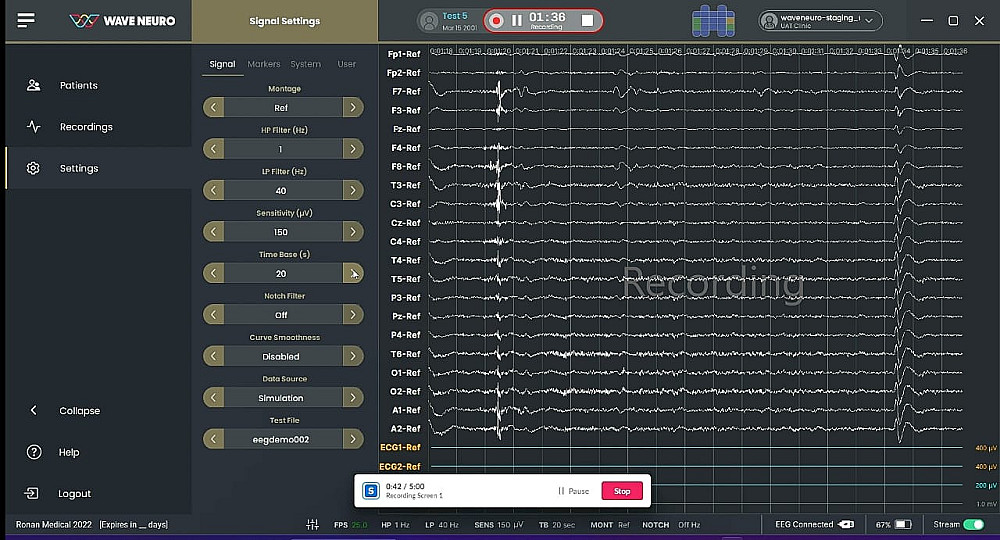Click the battery 67% indicator
This screenshot has width=1000, height=540.
click(893, 525)
